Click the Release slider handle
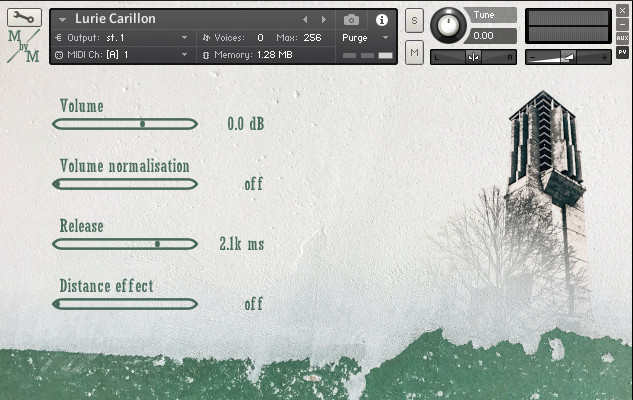This screenshot has height=400, width=633. click(x=157, y=244)
